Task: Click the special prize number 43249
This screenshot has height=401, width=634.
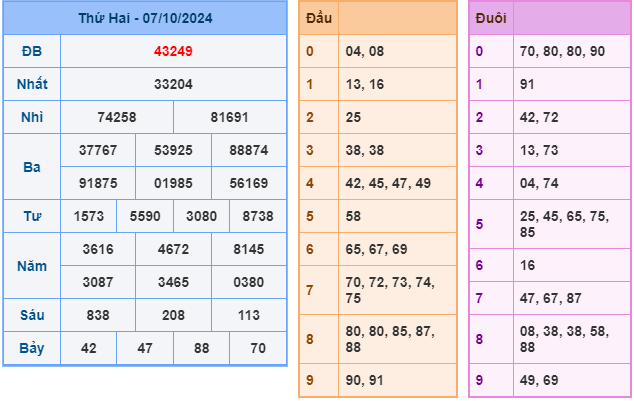Action: (173, 51)
